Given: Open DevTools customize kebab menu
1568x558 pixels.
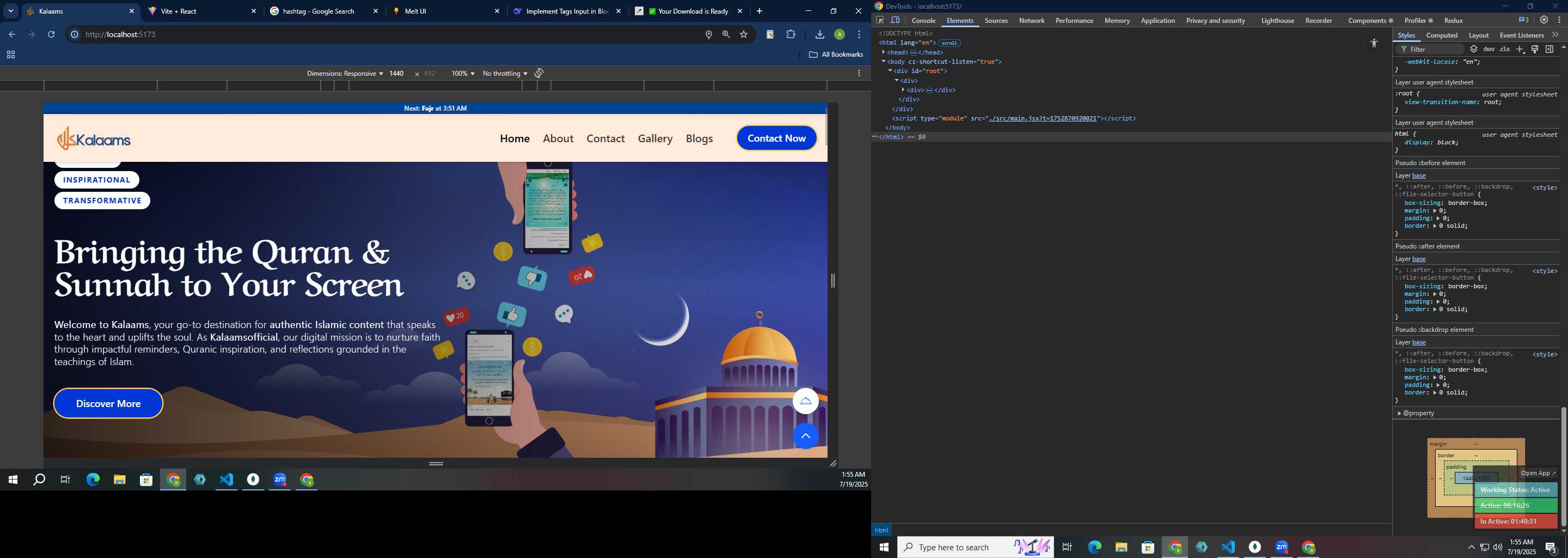Looking at the screenshot, I should [1559, 20].
